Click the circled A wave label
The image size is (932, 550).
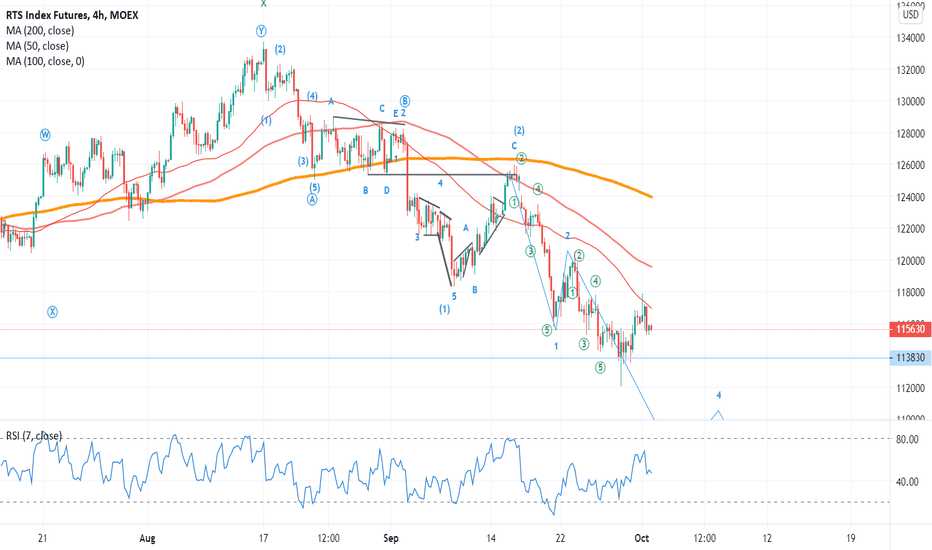(312, 200)
